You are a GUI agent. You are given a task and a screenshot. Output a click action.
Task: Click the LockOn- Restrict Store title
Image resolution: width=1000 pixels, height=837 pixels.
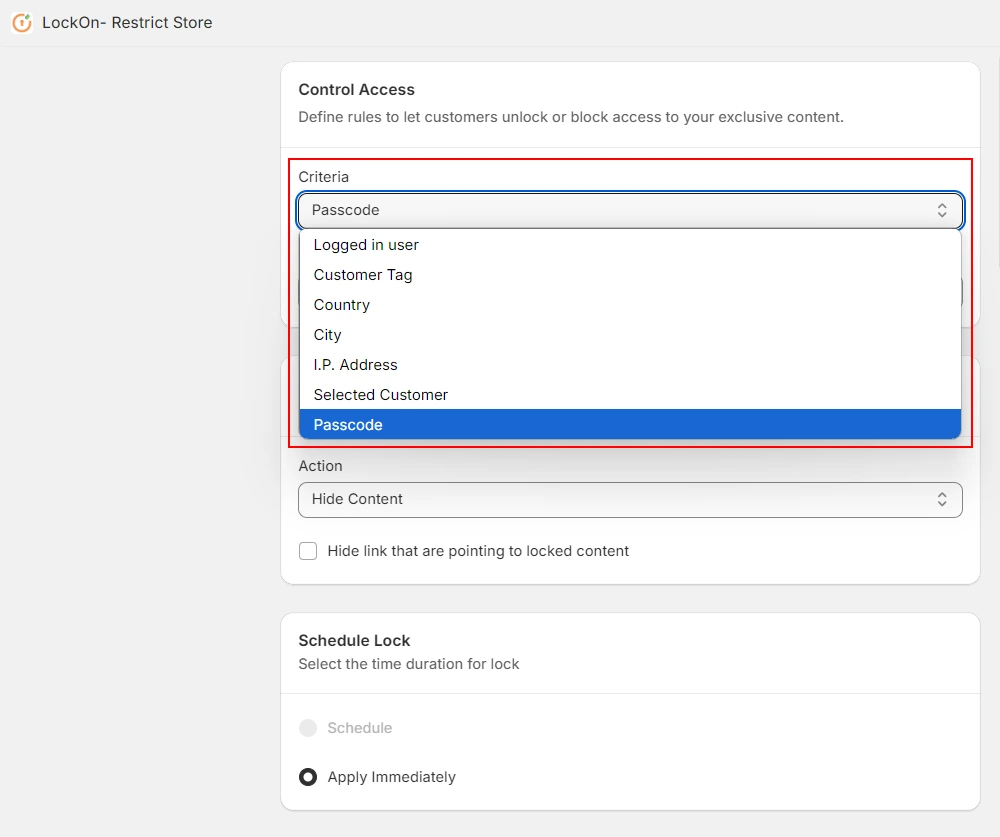(127, 22)
